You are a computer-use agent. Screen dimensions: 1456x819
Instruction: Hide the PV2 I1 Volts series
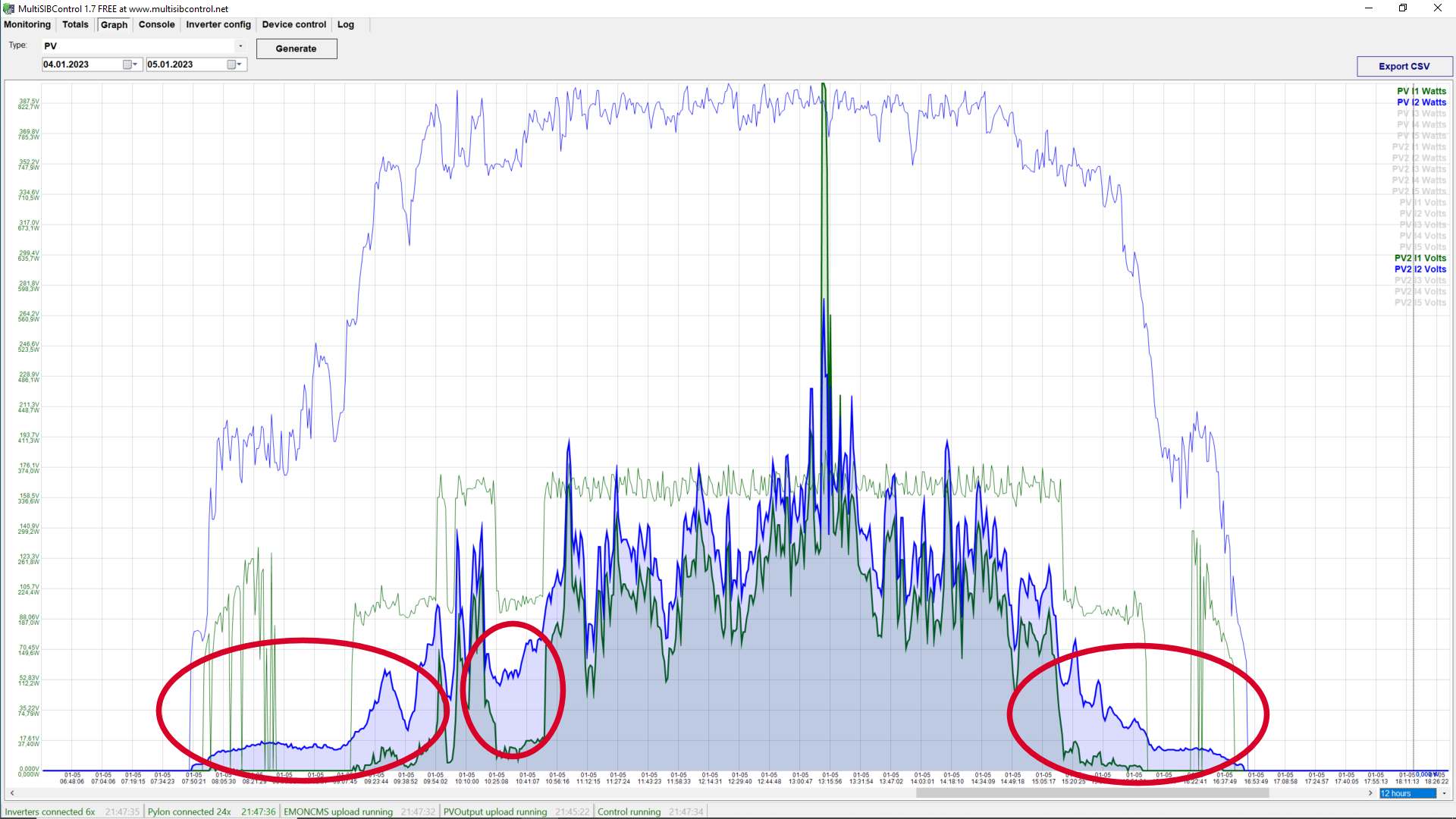pyautogui.click(x=1420, y=258)
